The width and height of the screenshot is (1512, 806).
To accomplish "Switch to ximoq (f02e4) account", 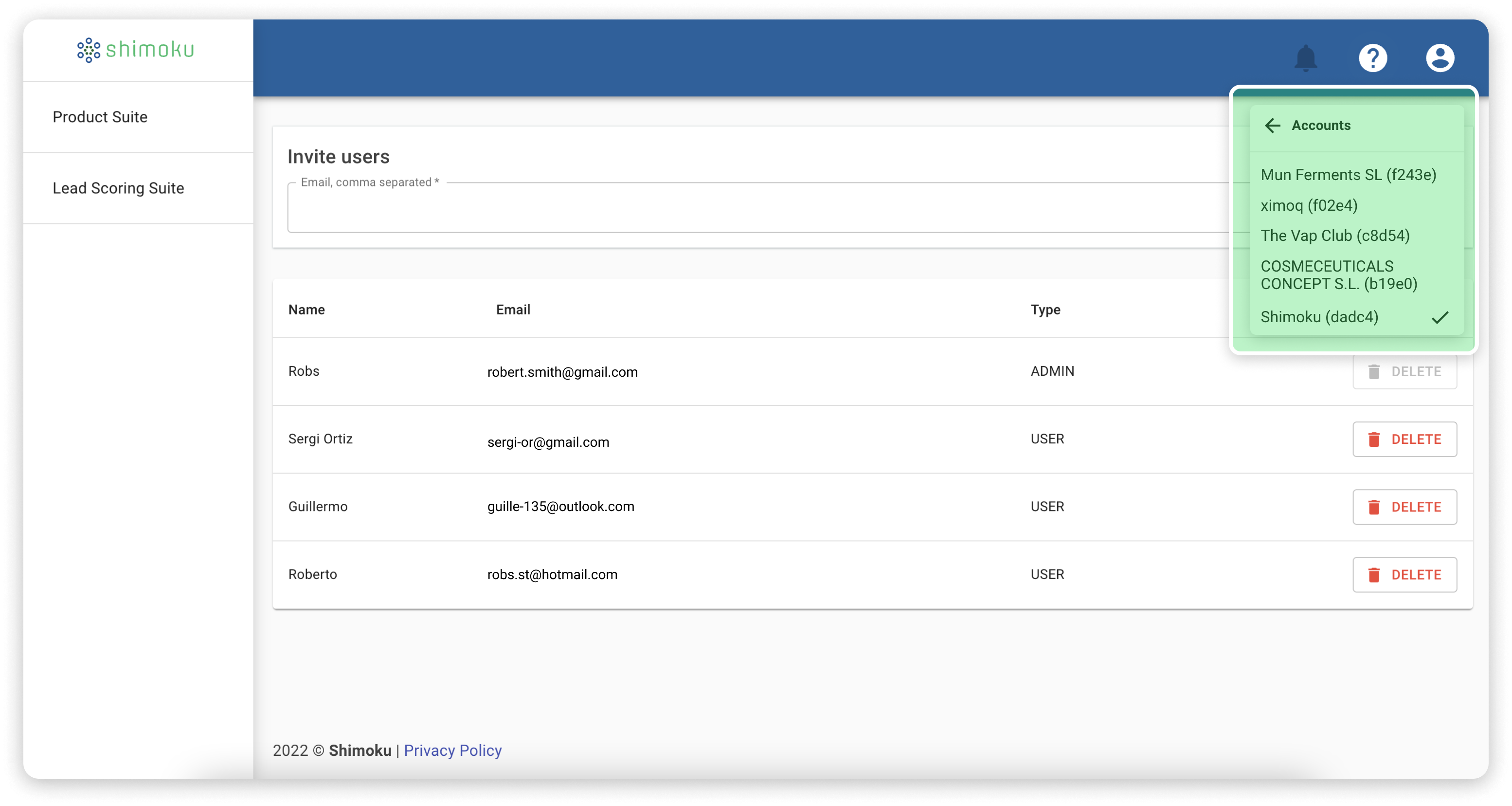I will (x=1356, y=205).
